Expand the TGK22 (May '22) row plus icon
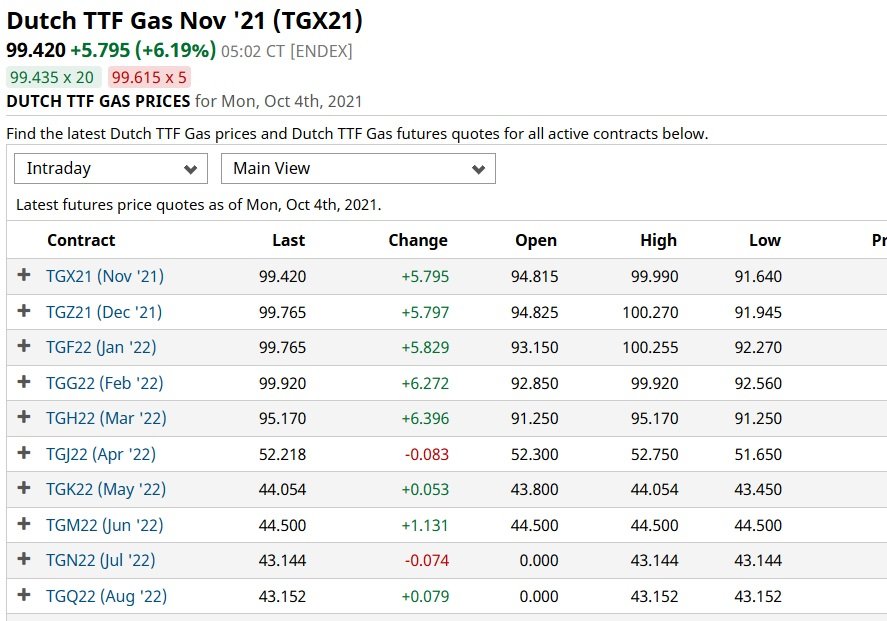The image size is (887, 621). 24,488
